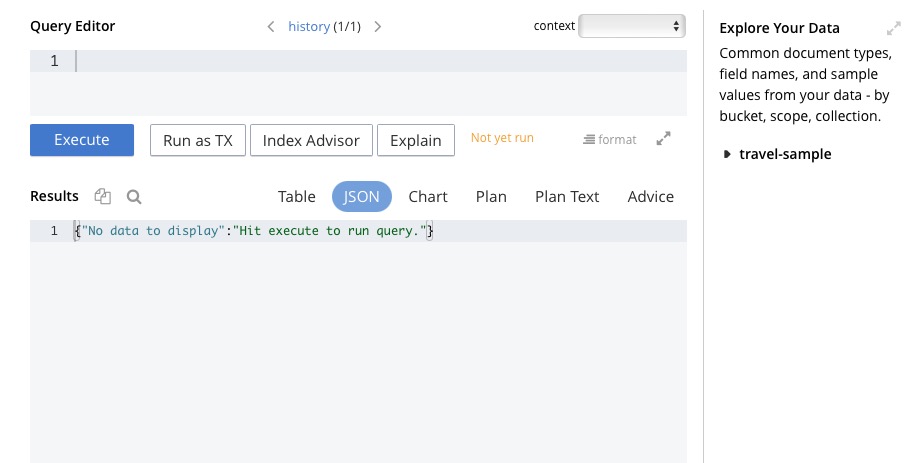Open the context dropdown
916x463 pixels.
point(632,26)
